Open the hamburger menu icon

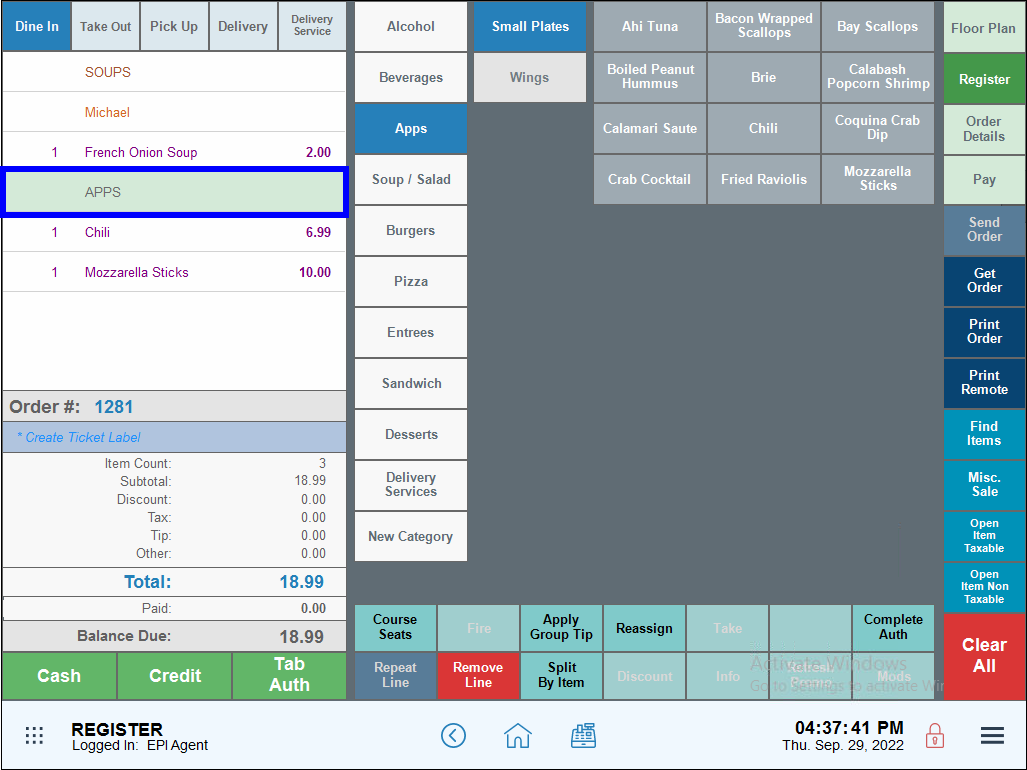tap(992, 735)
